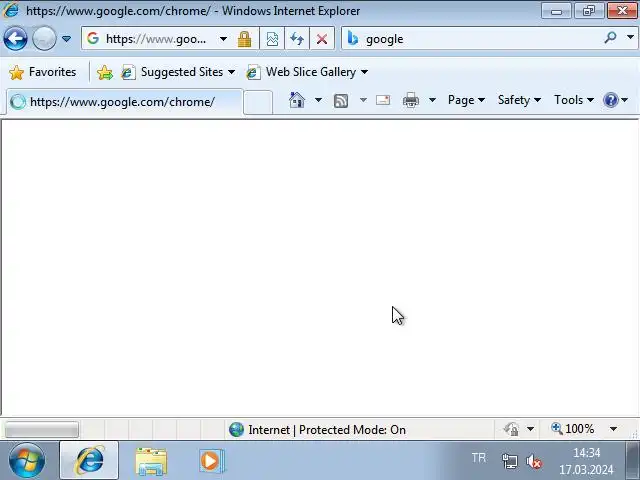Select the google.com/chrome tab
640x480 pixels.
point(125,102)
